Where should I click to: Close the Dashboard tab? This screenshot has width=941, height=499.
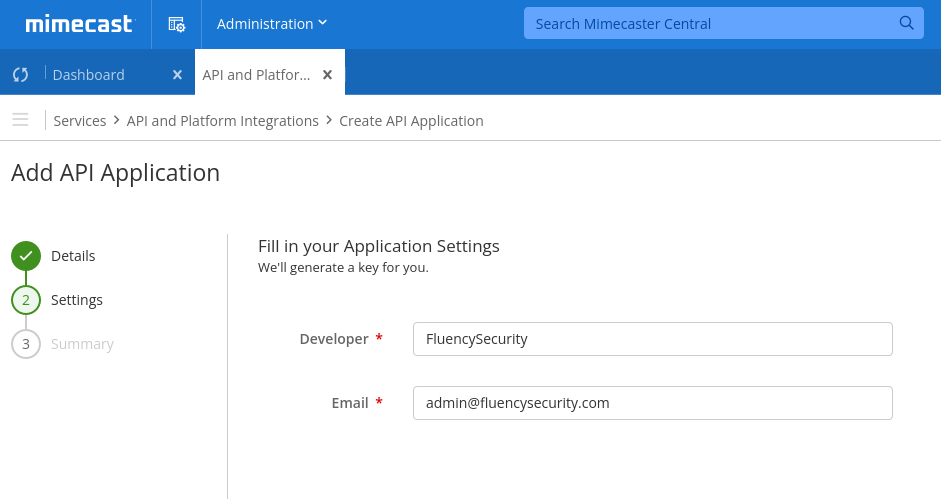coord(177,74)
